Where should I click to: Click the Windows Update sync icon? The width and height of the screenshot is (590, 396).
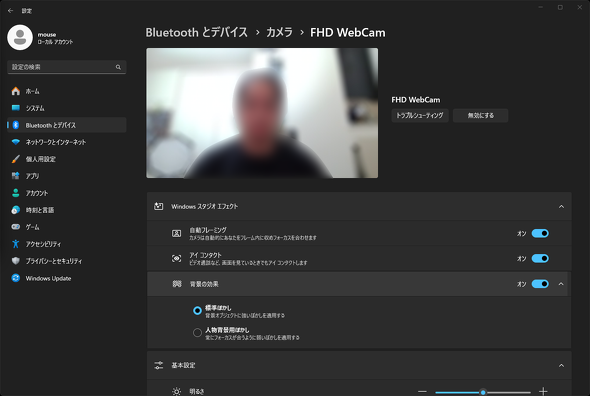(x=15, y=278)
